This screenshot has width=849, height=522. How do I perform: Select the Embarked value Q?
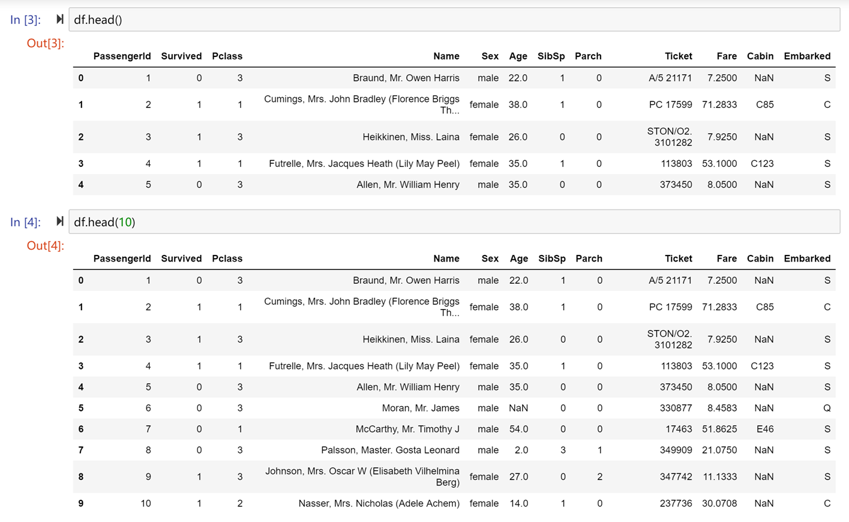[826, 408]
